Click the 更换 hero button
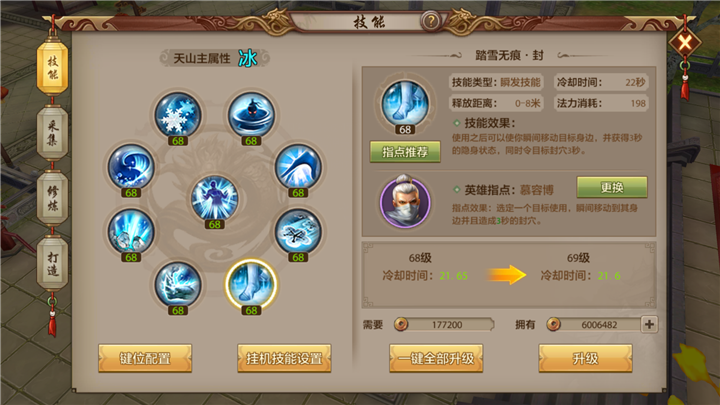This screenshot has width=720, height=405. (x=612, y=187)
